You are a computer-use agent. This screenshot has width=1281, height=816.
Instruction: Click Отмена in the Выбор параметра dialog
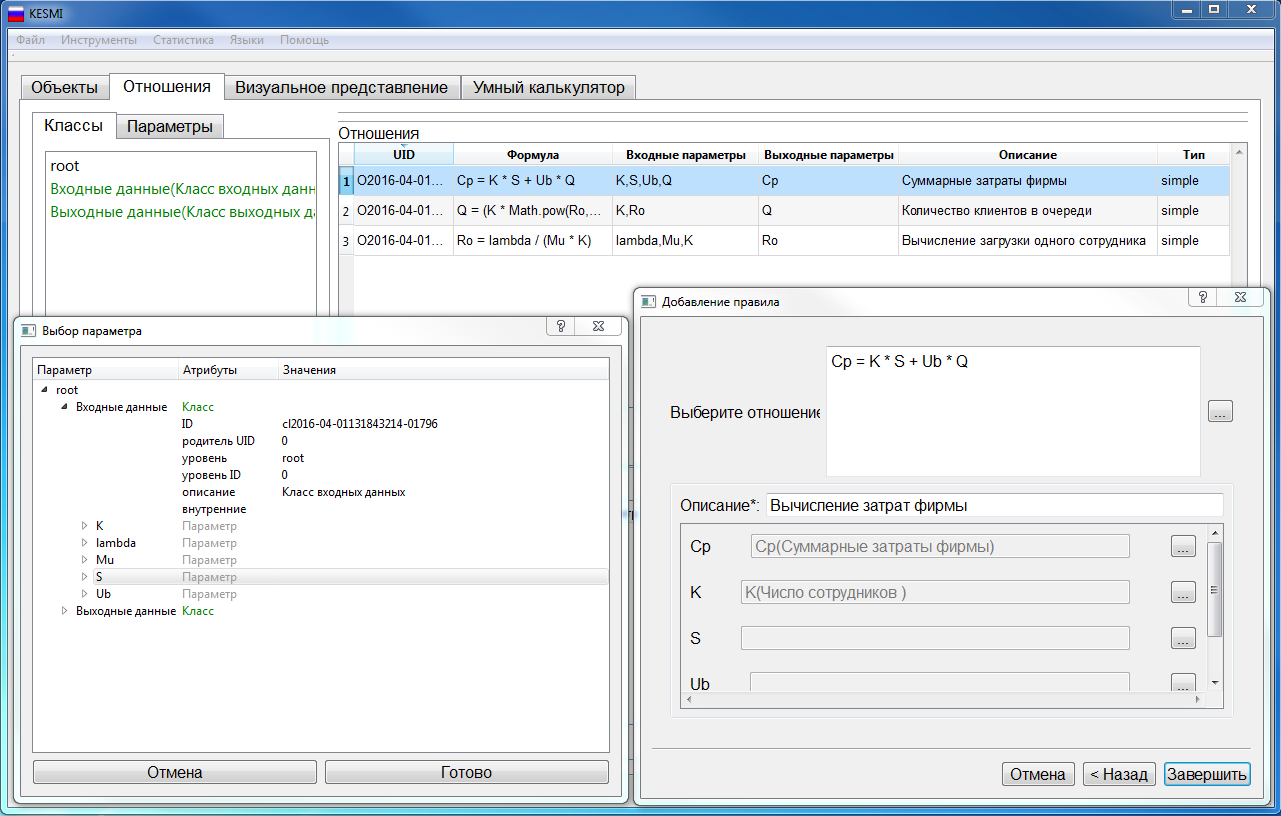[175, 772]
